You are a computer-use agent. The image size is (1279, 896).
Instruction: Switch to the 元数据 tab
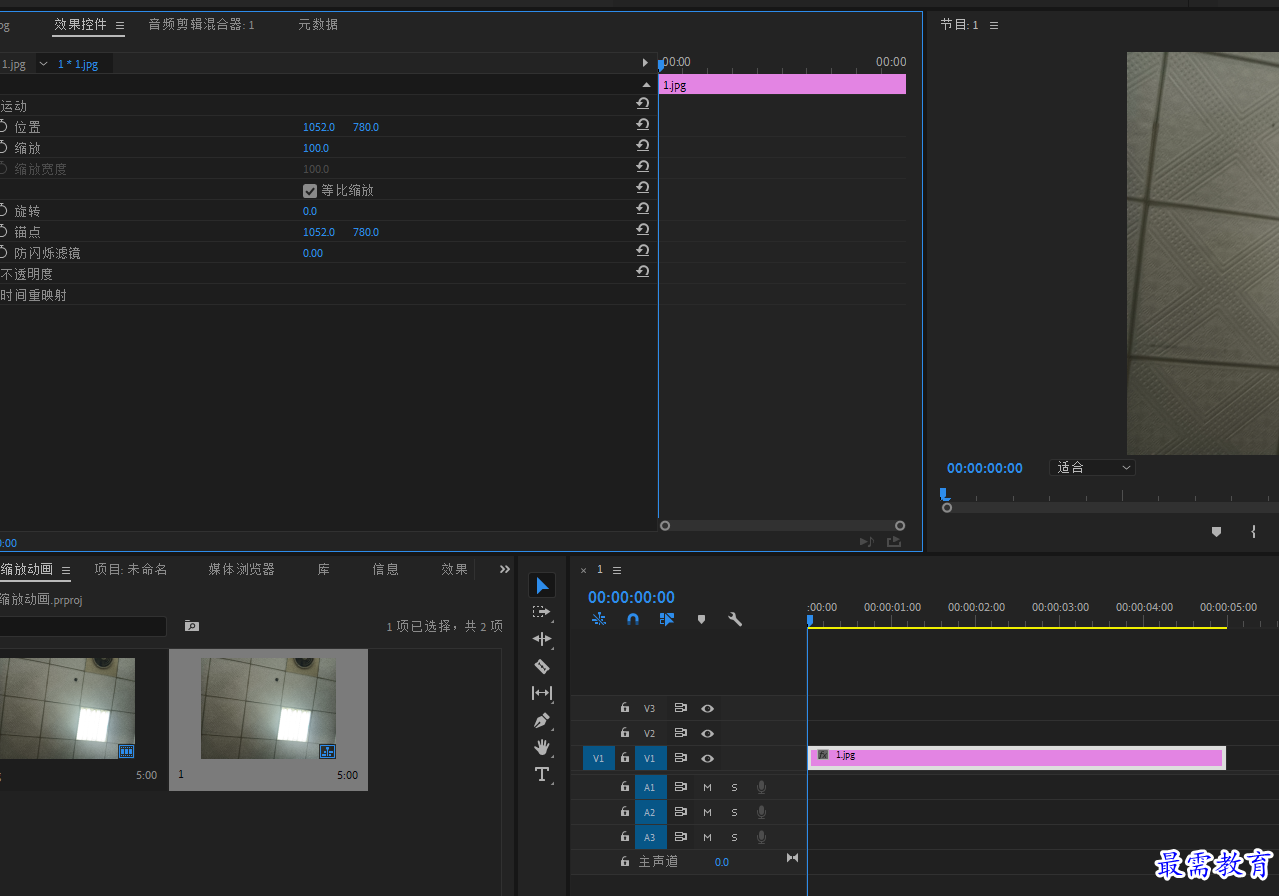pyautogui.click(x=318, y=24)
